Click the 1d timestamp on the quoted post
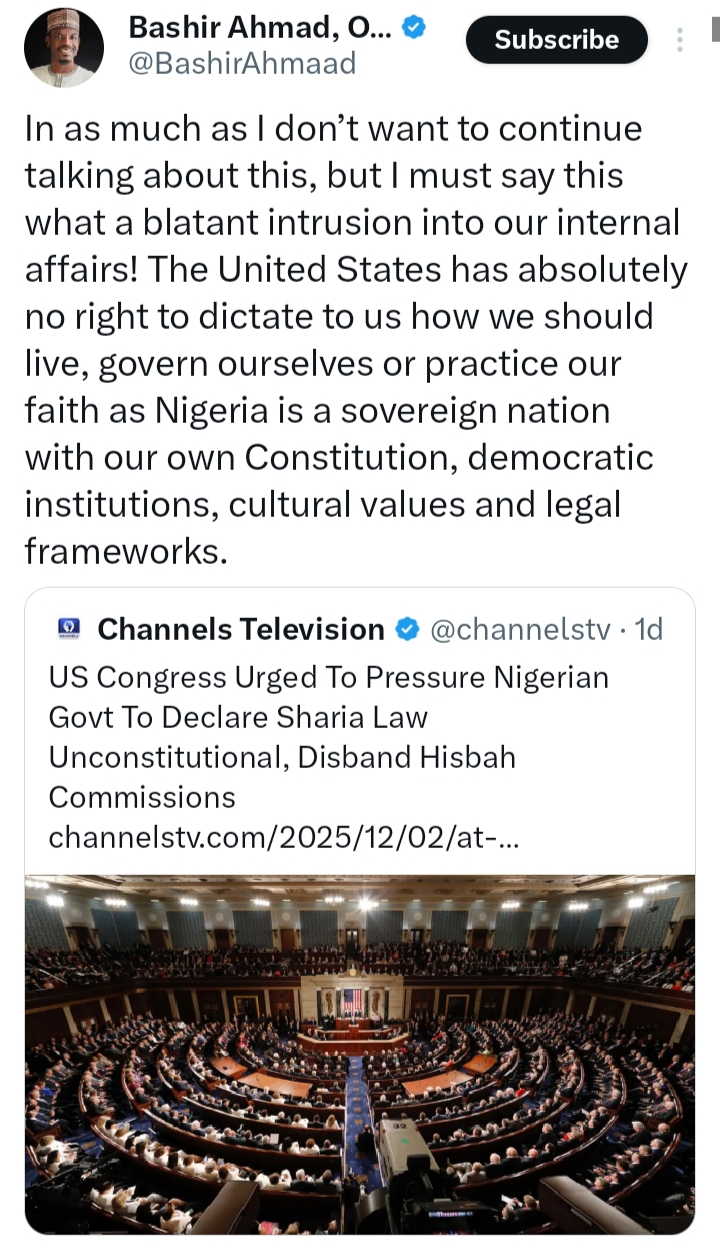 click(x=650, y=629)
